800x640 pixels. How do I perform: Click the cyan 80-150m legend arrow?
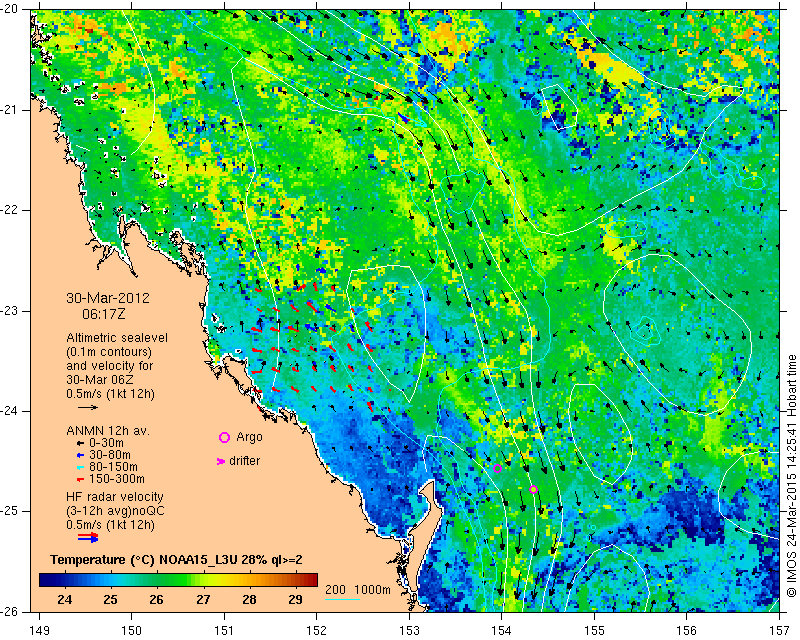tap(80, 467)
